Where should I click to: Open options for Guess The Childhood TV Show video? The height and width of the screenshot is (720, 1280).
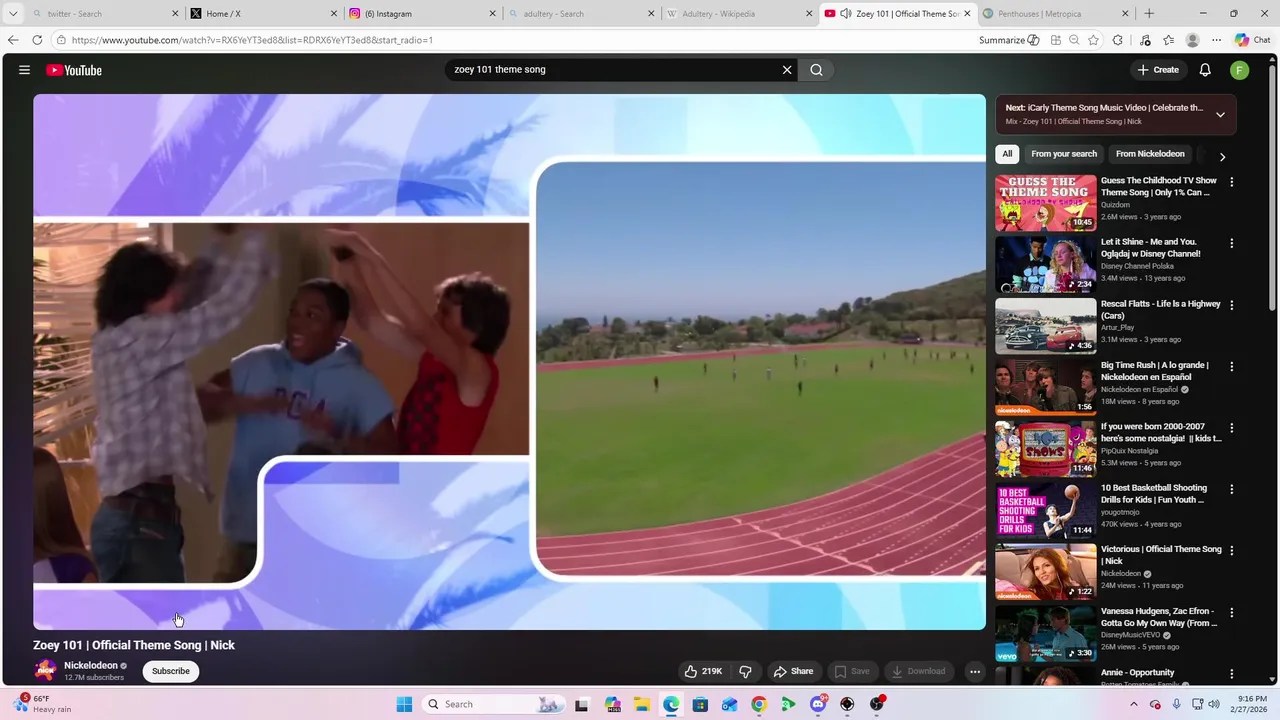[1232, 182]
